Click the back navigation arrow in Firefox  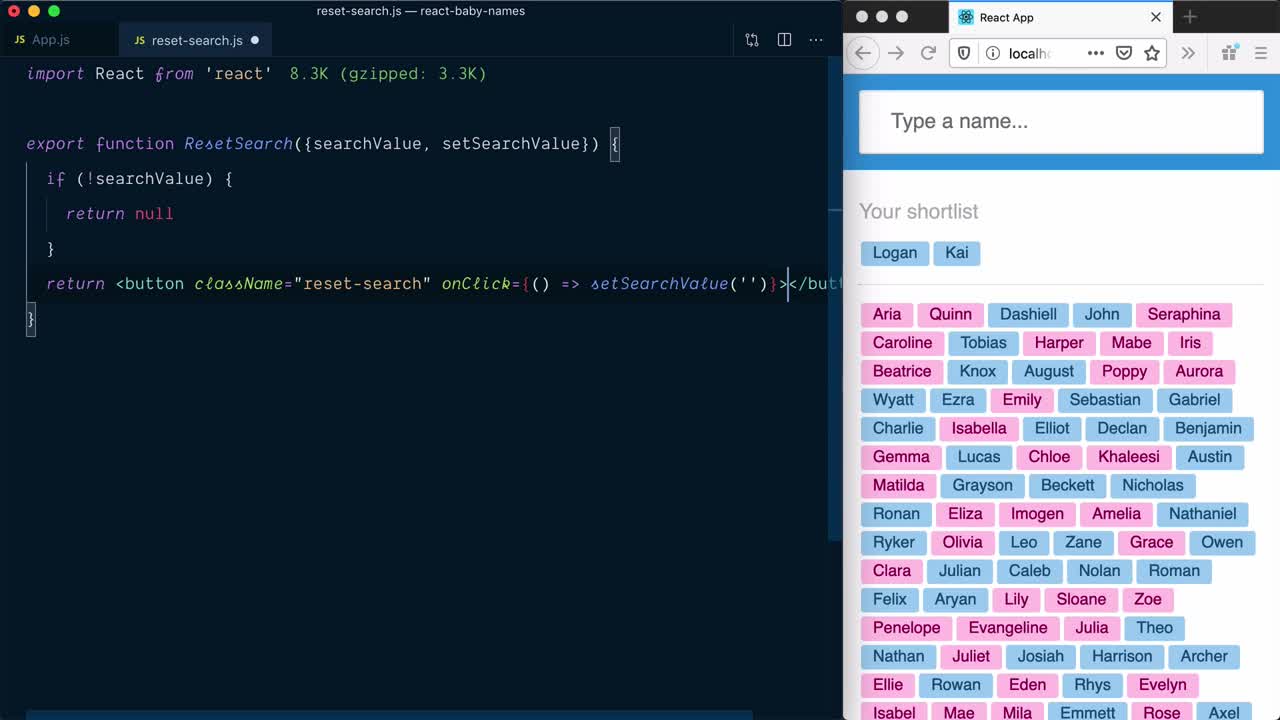862,53
